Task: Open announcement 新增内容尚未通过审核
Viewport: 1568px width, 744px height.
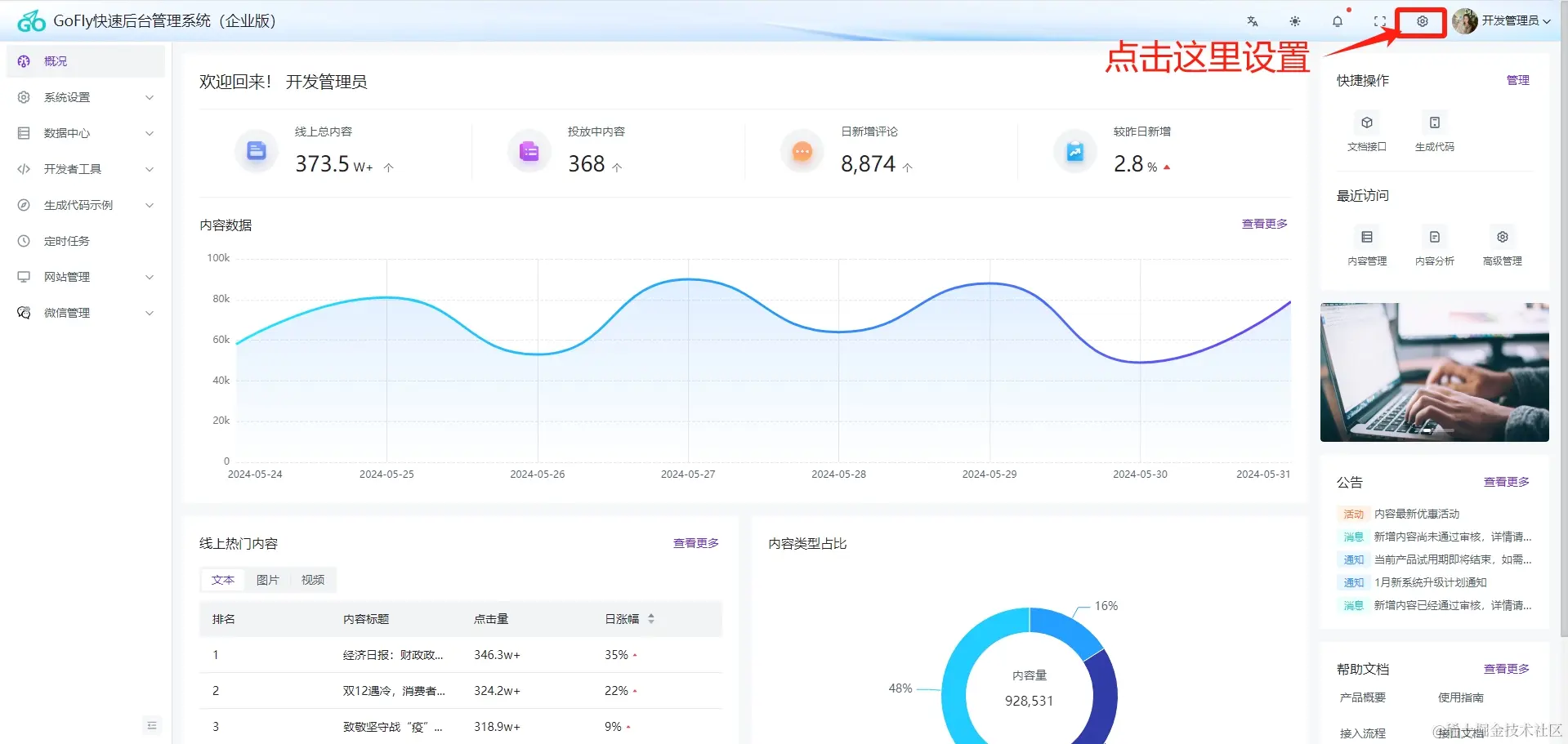Action: (x=1453, y=537)
